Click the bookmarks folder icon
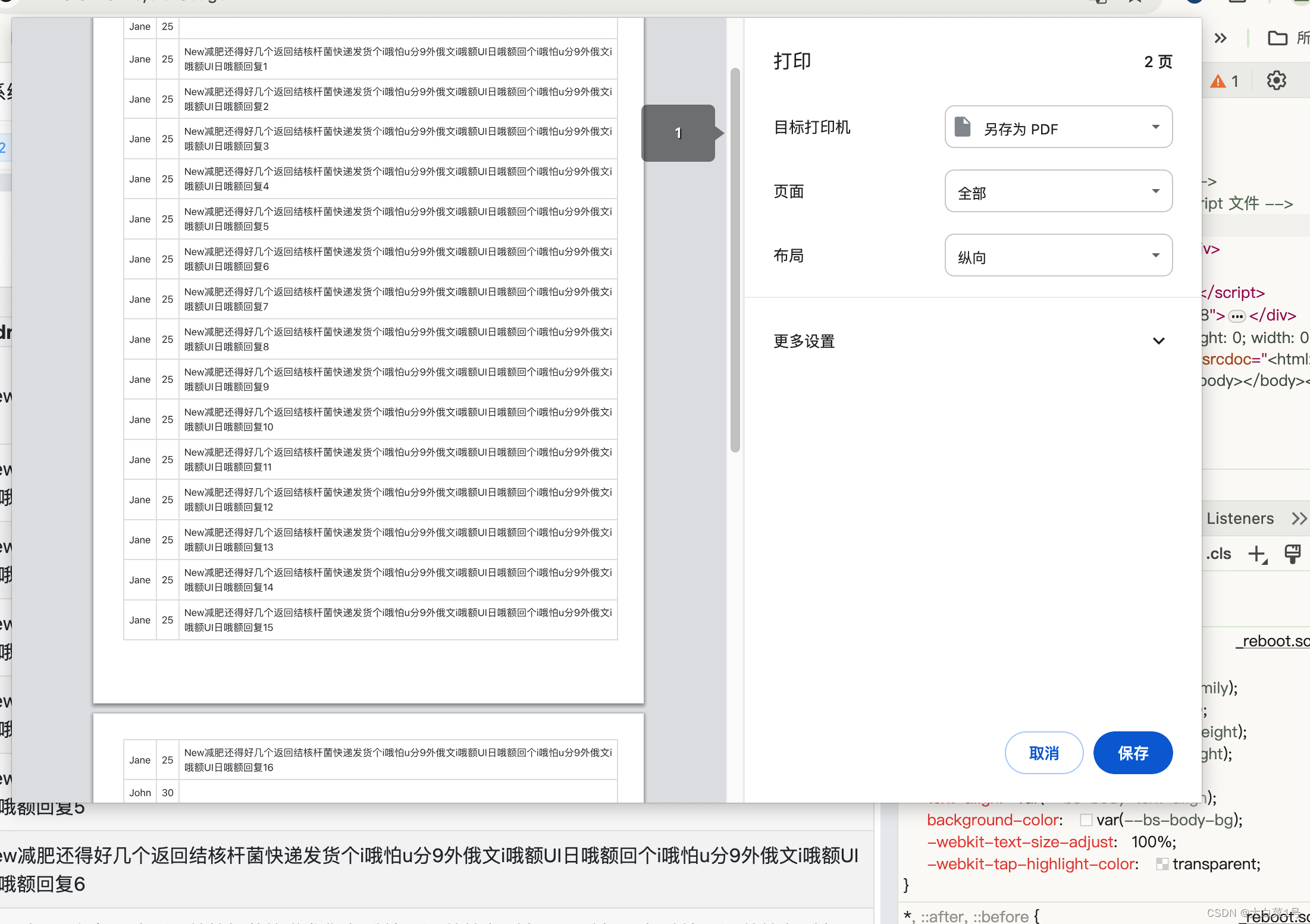The height and width of the screenshot is (924, 1310). 1277,39
